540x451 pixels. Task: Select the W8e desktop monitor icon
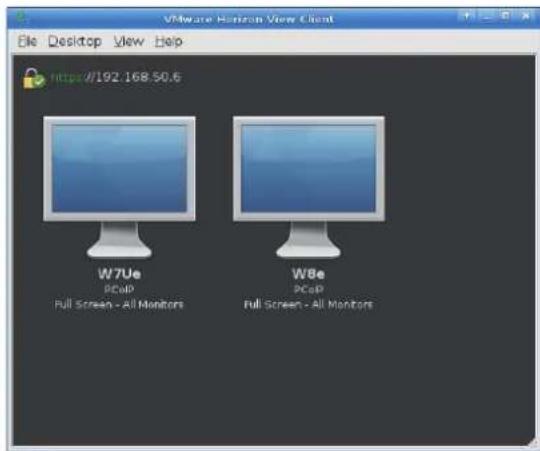(x=309, y=187)
